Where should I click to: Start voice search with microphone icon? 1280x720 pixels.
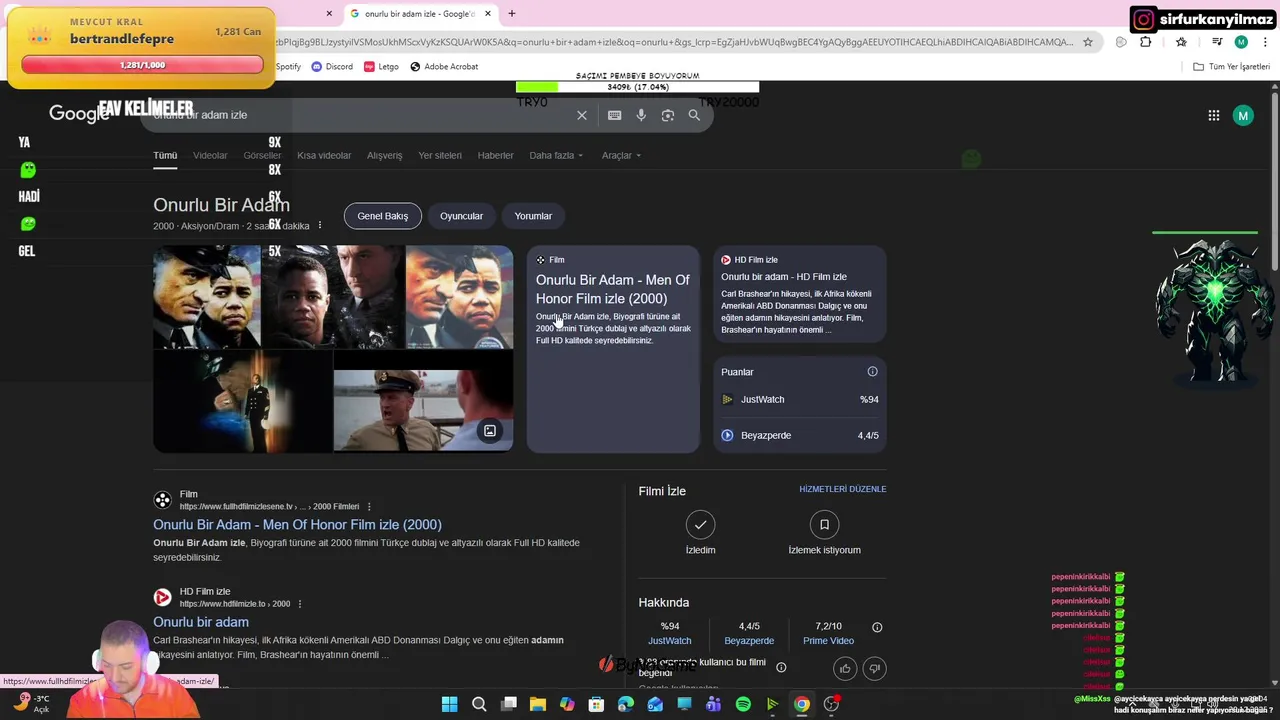click(641, 115)
